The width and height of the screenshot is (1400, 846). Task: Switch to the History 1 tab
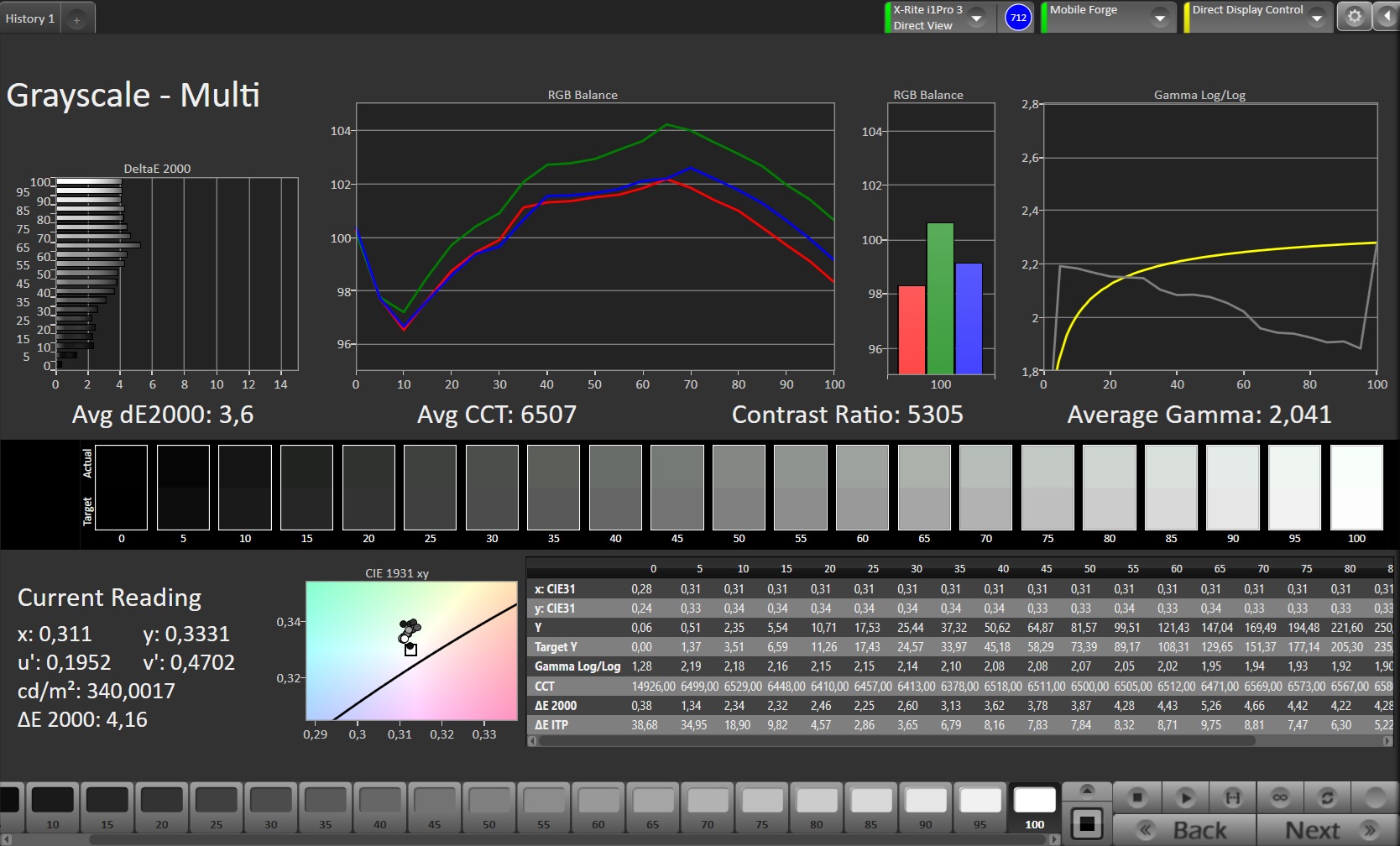(x=30, y=18)
